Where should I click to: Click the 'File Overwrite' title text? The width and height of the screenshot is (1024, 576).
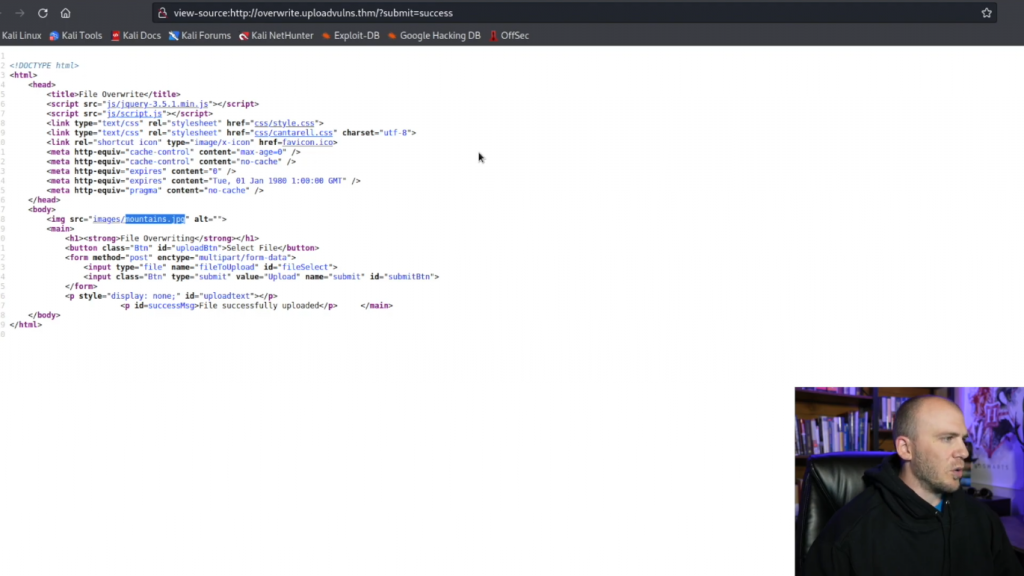[x=111, y=94]
